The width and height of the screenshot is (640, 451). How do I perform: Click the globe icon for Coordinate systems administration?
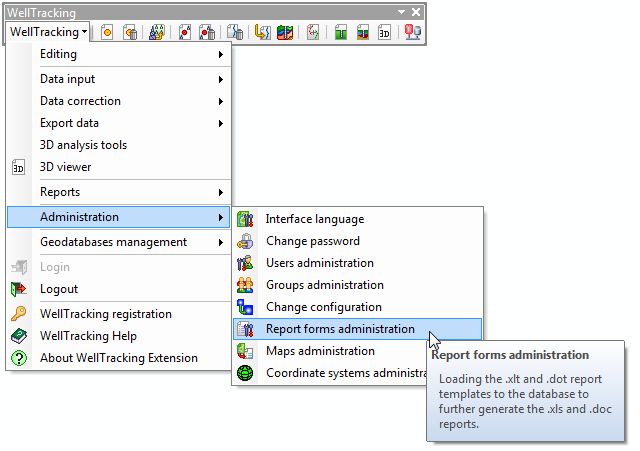coord(245,373)
